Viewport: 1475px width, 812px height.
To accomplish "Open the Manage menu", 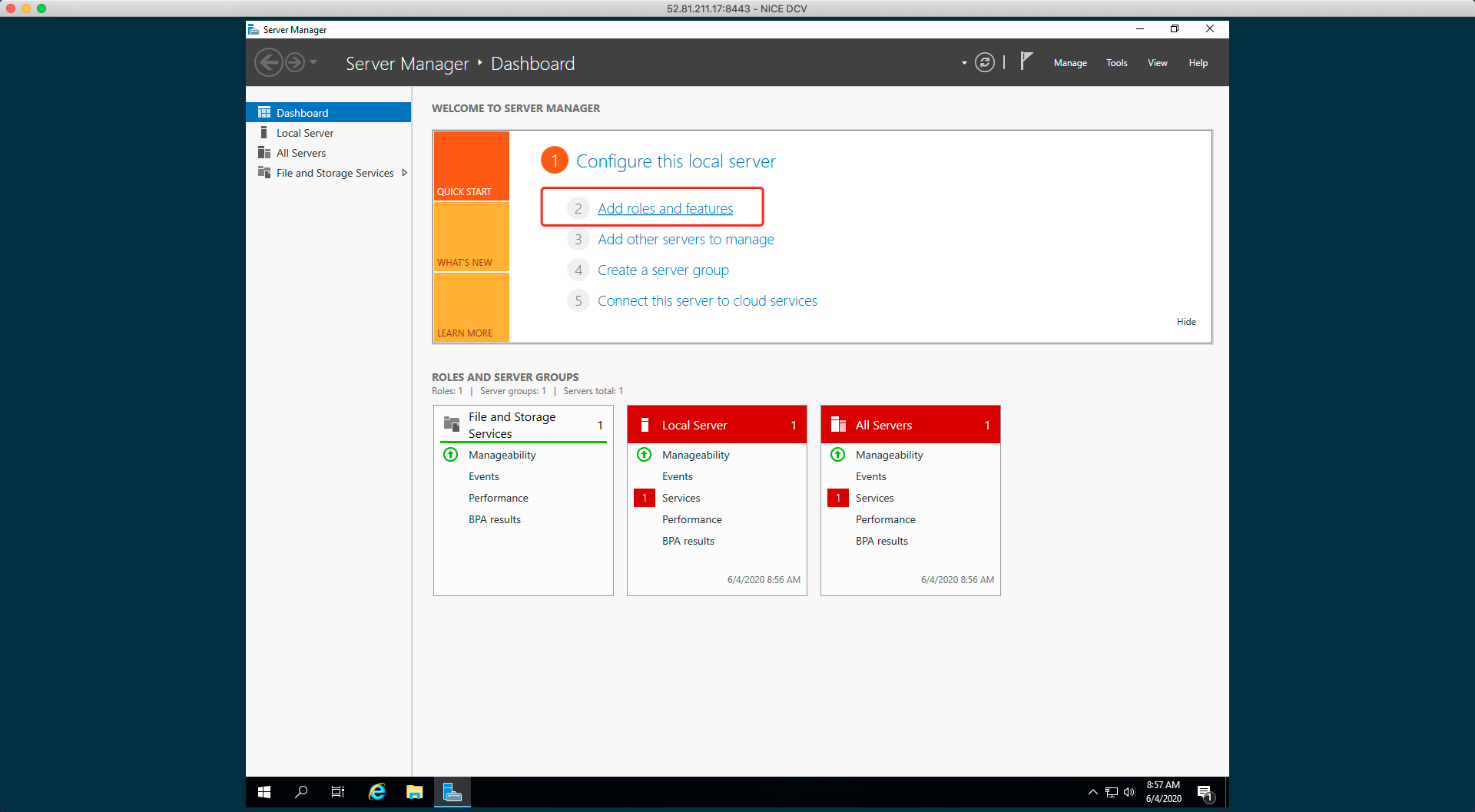I will click(x=1070, y=63).
